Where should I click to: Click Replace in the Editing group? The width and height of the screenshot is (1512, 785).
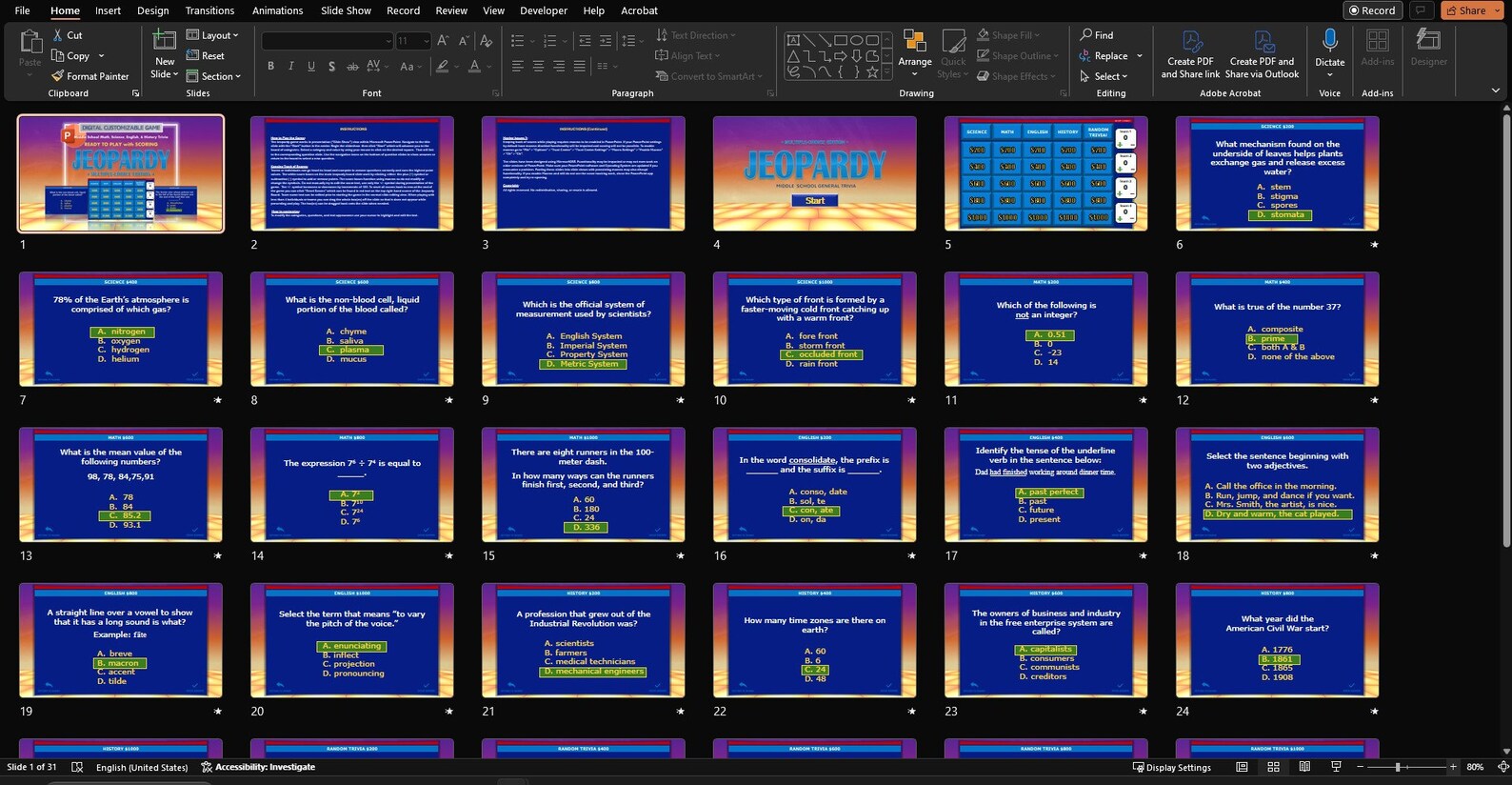tap(1104, 56)
